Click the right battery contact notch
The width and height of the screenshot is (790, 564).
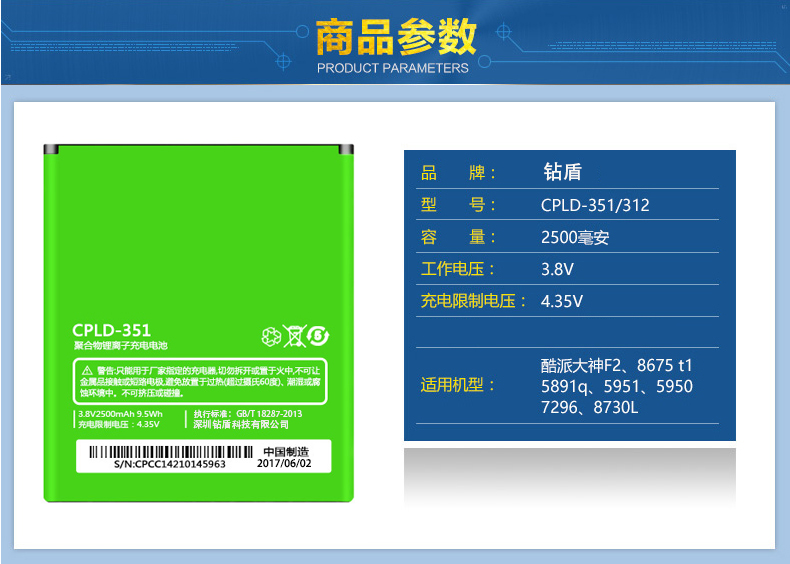pyautogui.click(x=347, y=148)
